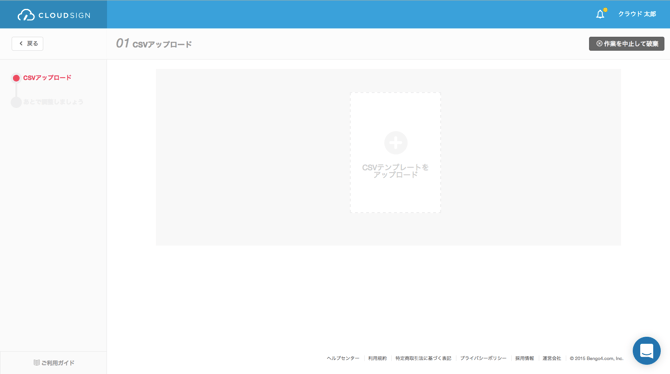The width and height of the screenshot is (670, 374).
Task: Open the 採用情報 footer link
Action: pyautogui.click(x=525, y=358)
